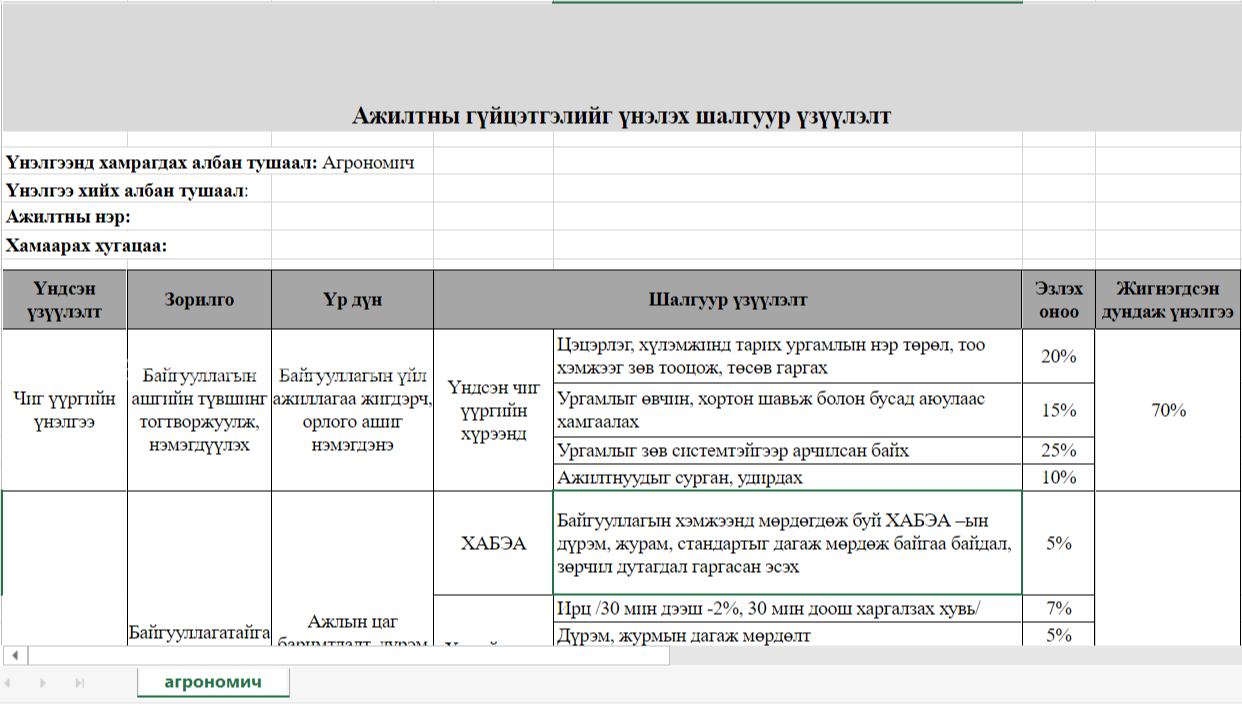Select the 'Үндсэн чиг үүргийн хүрээнд' cell
This screenshot has width=1242, height=713.
coord(493,410)
